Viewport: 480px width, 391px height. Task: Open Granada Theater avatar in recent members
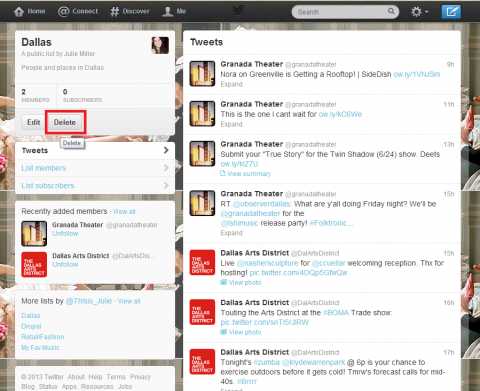[34, 234]
